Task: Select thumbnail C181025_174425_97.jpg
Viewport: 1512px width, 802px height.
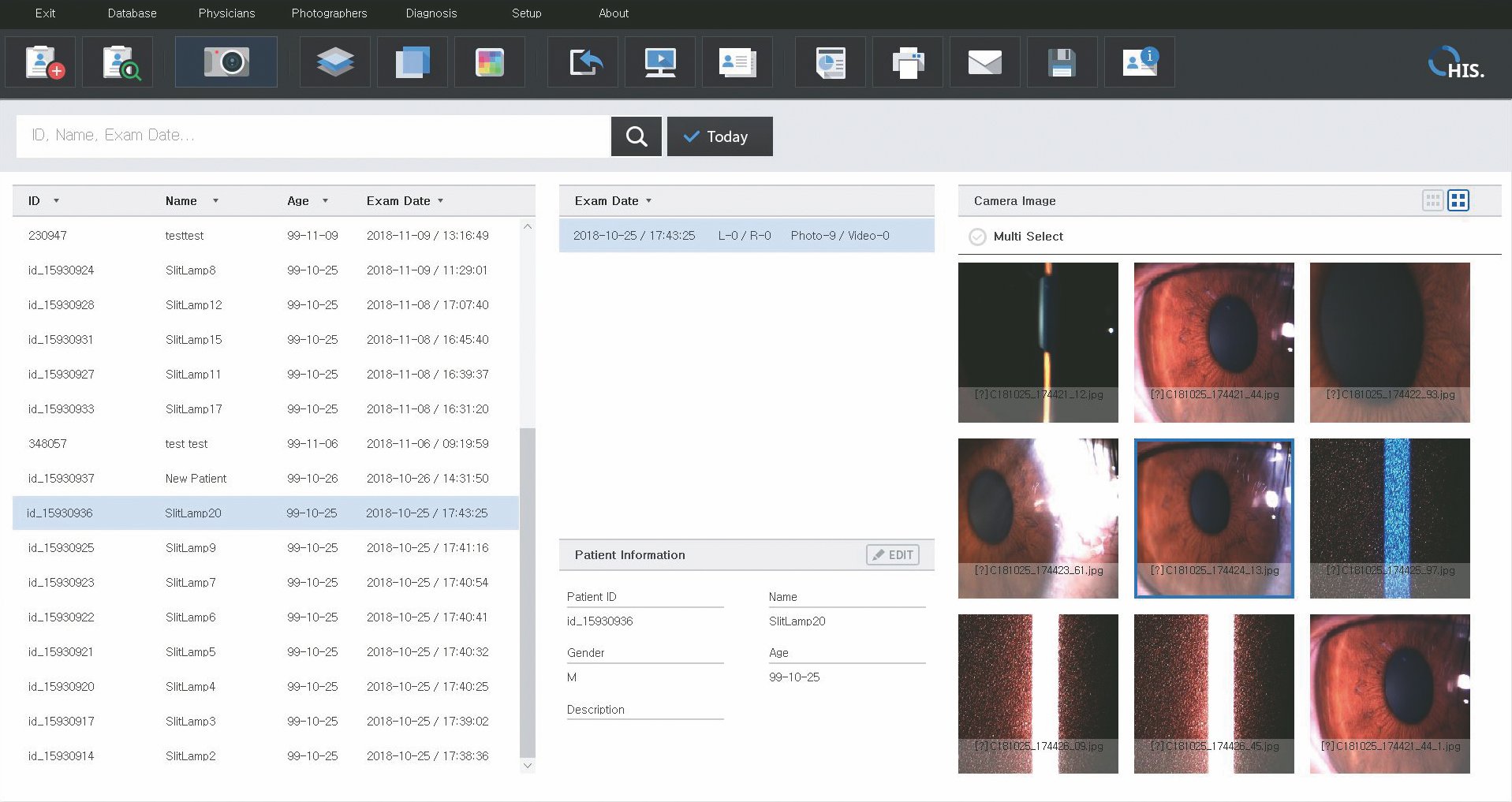Action: tap(1389, 518)
